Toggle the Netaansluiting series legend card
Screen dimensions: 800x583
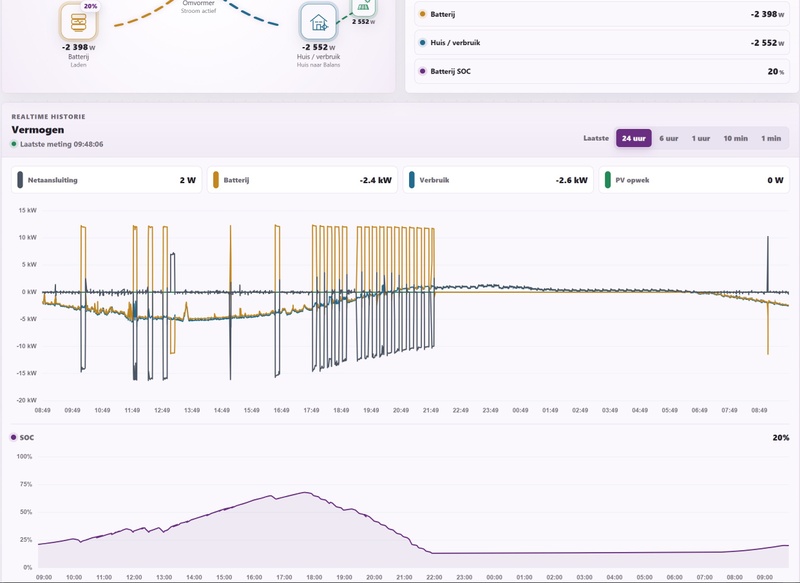click(106, 180)
